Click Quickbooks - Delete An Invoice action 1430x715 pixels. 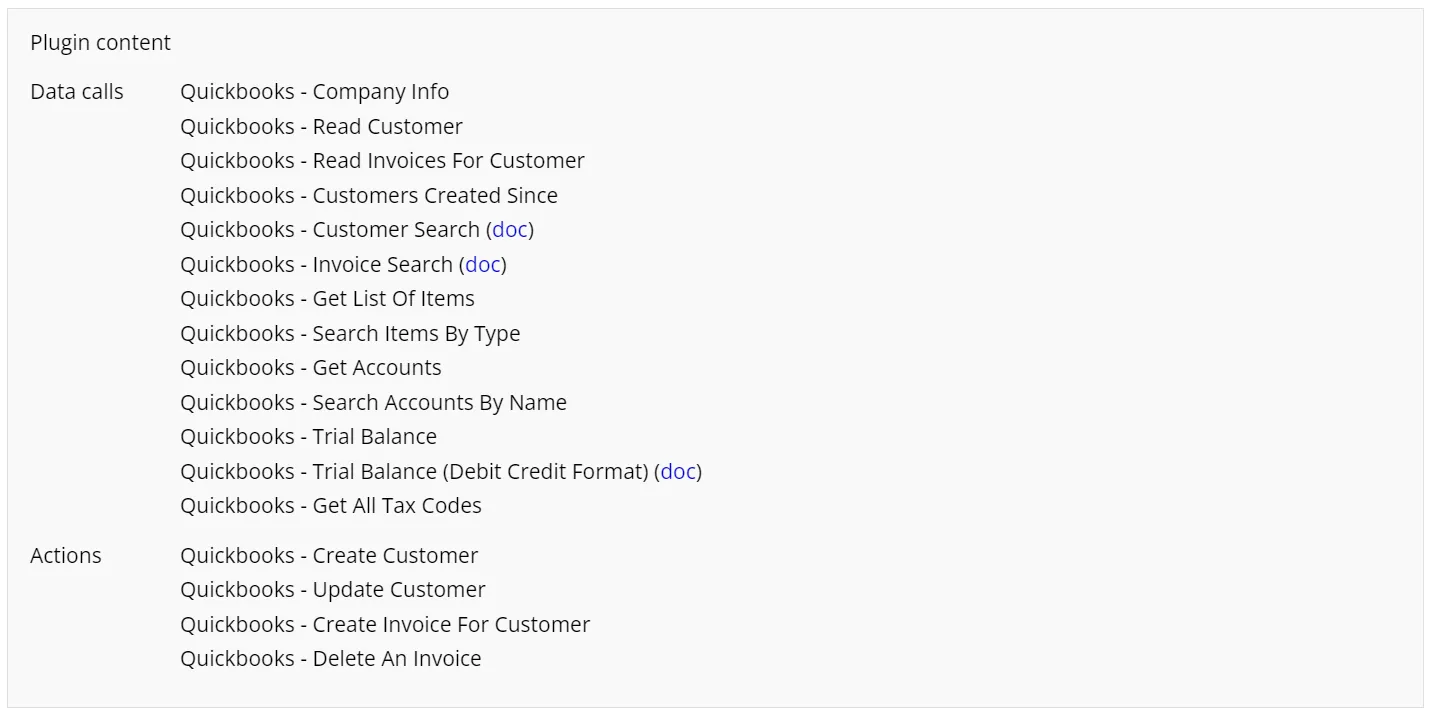coord(330,659)
